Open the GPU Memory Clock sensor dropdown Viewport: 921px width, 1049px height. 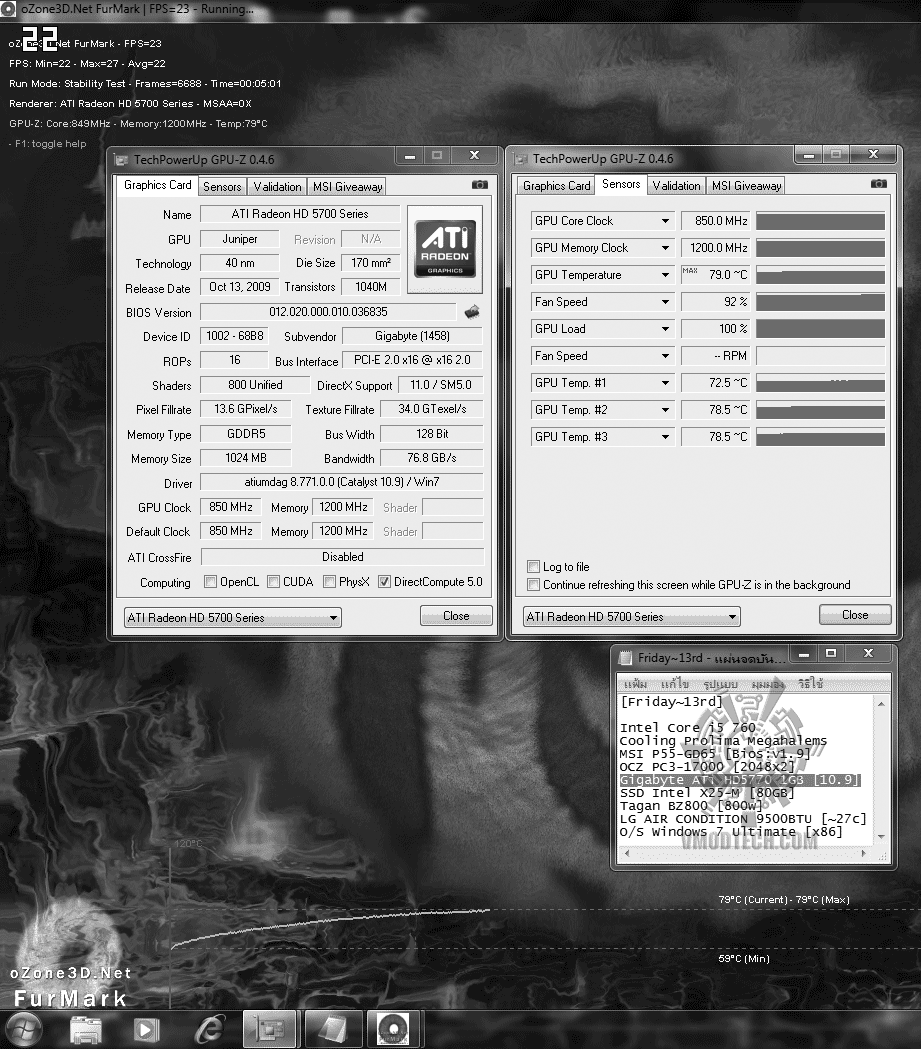coord(666,248)
